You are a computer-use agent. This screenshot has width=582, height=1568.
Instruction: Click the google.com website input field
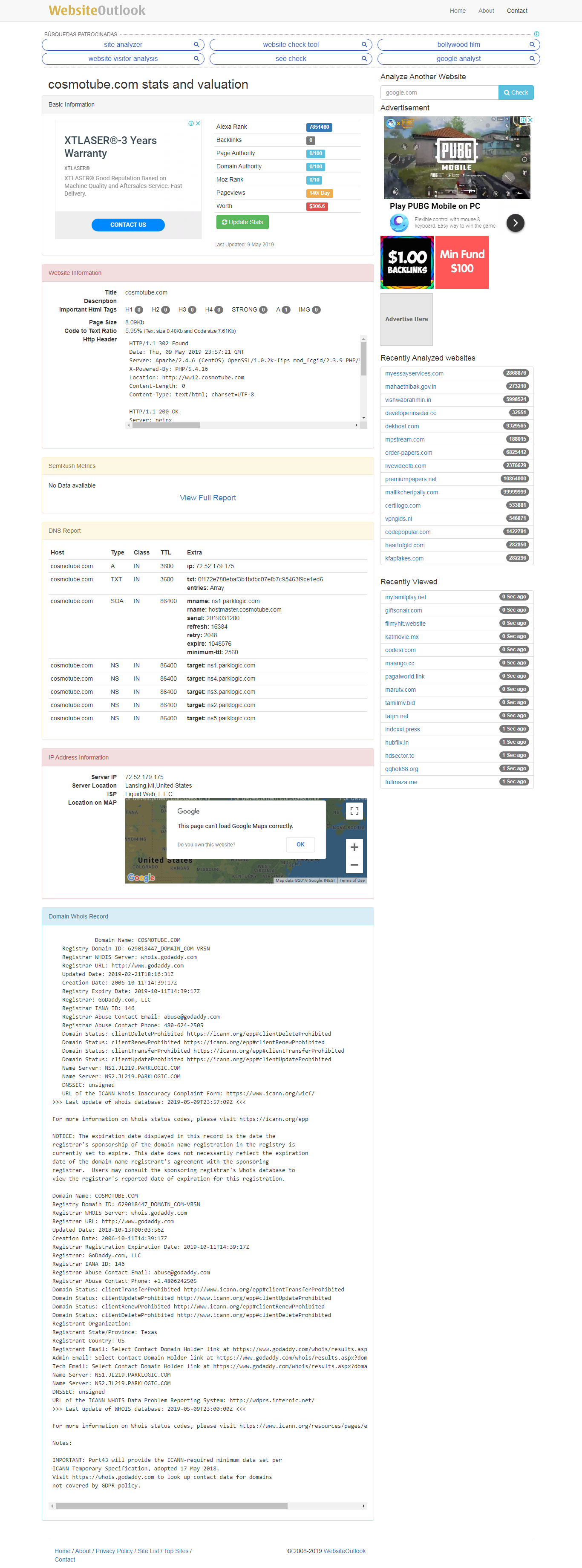[440, 92]
